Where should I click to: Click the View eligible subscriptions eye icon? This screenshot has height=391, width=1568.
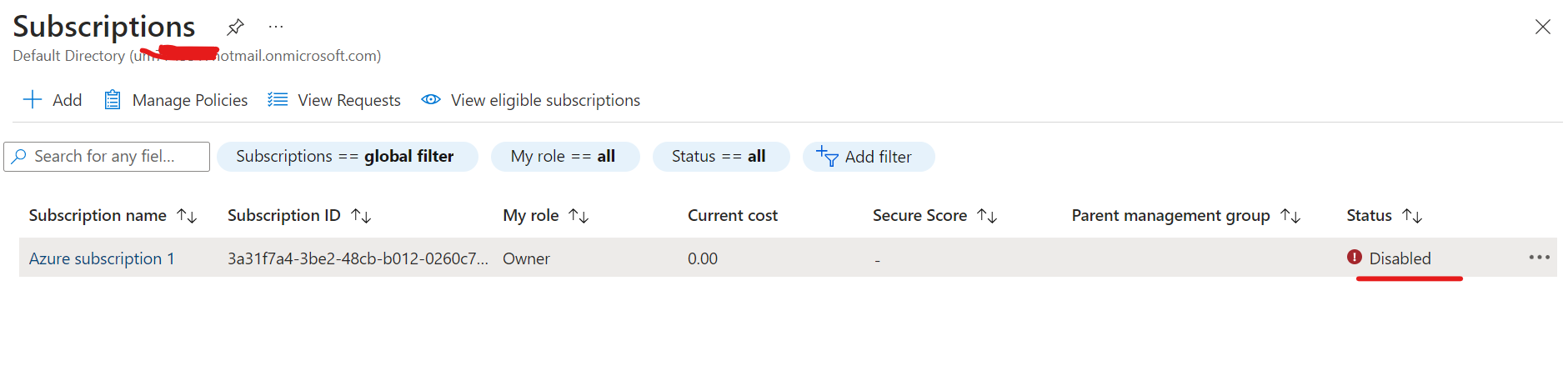coord(431,100)
